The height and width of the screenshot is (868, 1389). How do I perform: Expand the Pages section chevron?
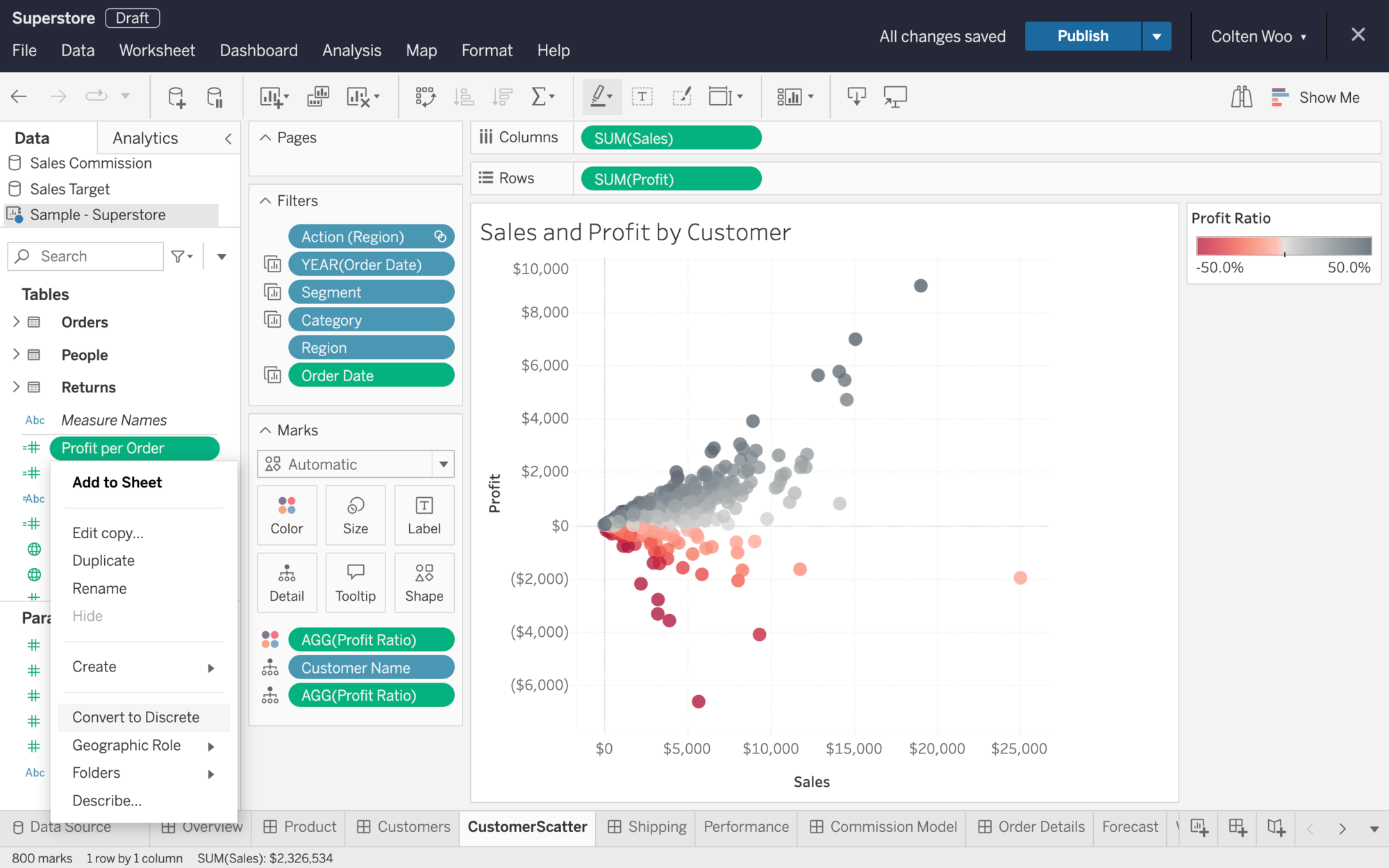(265, 138)
